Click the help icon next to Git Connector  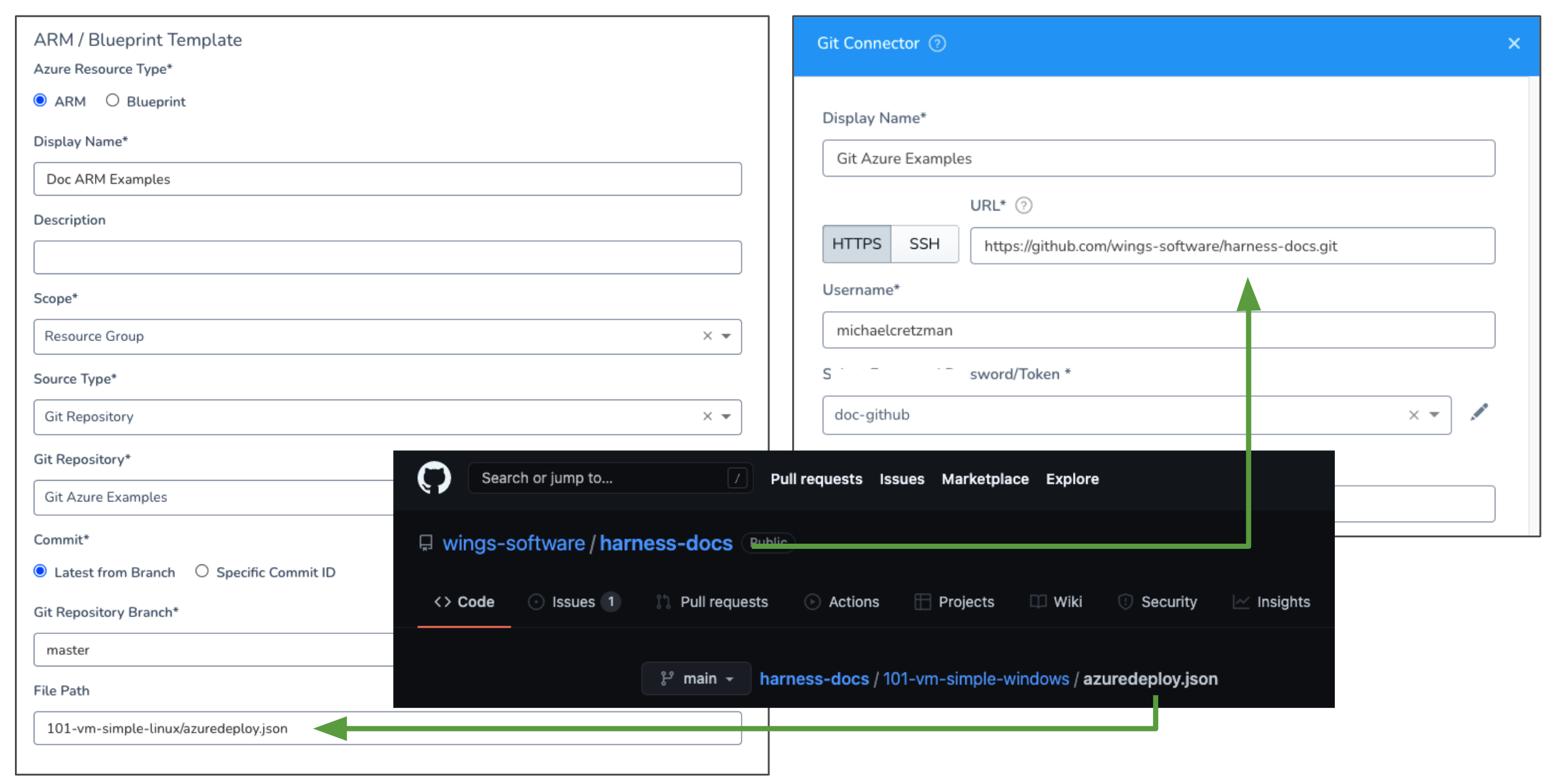937,44
